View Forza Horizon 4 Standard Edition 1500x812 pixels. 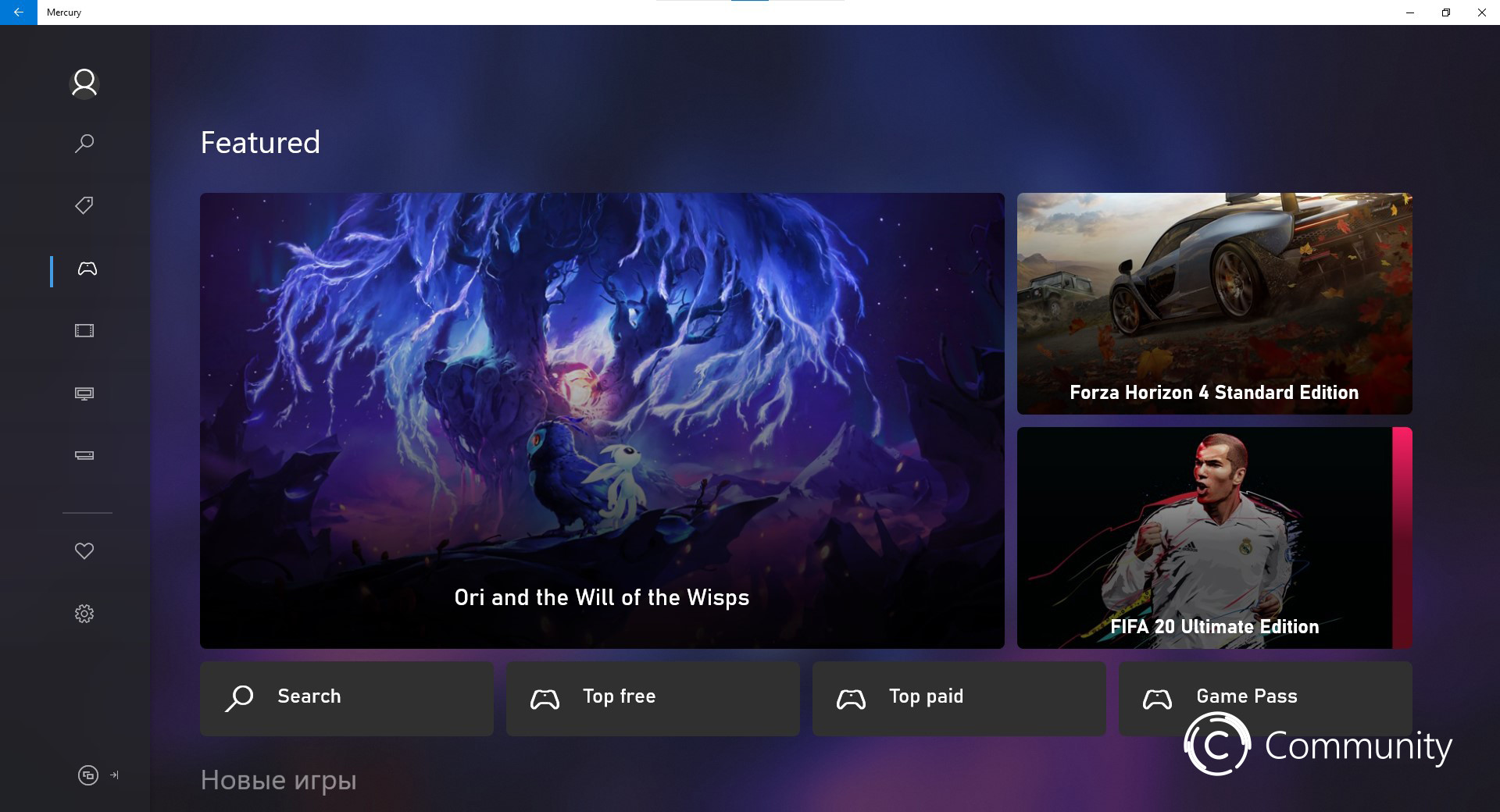coord(1213,304)
